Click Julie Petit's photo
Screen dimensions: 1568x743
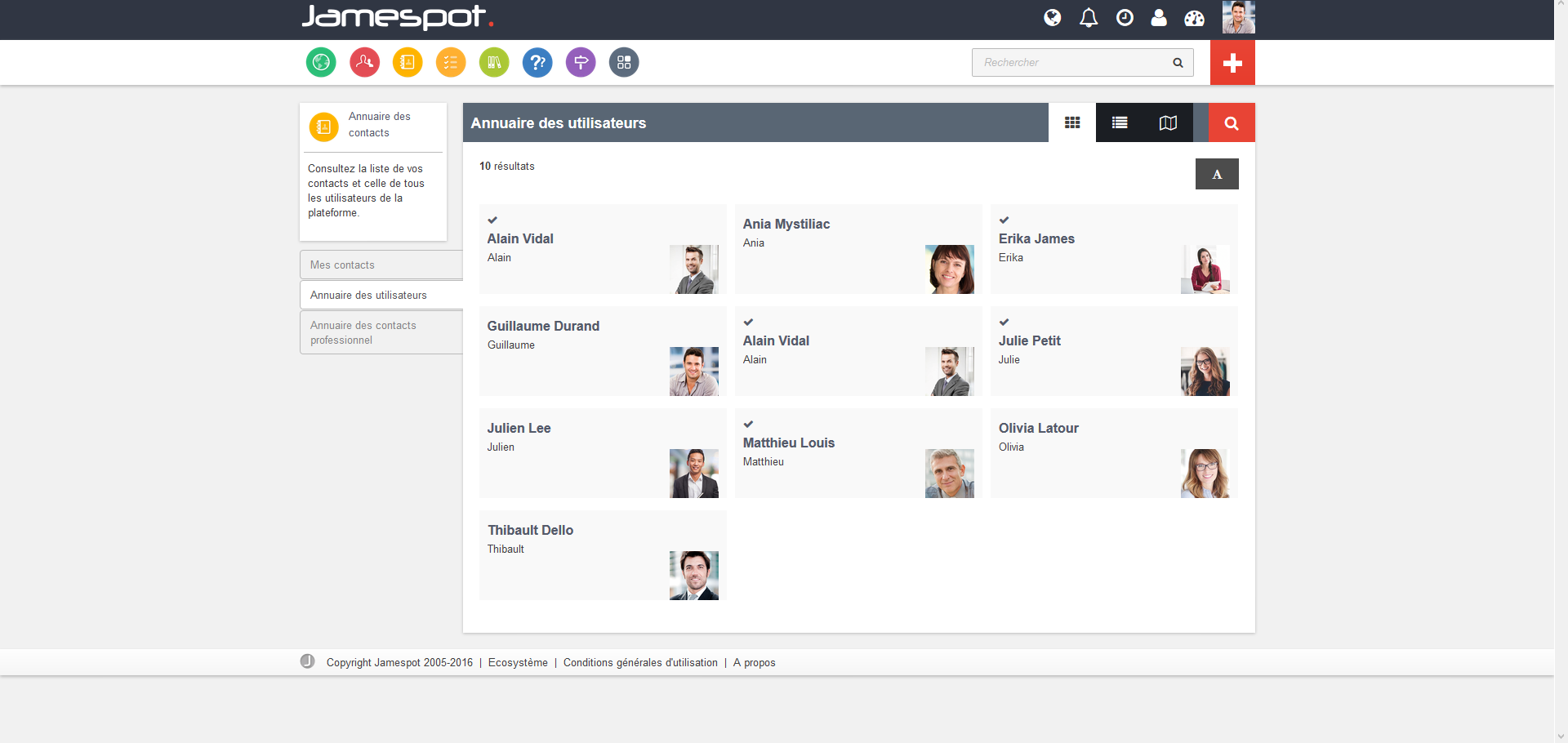tap(1205, 371)
